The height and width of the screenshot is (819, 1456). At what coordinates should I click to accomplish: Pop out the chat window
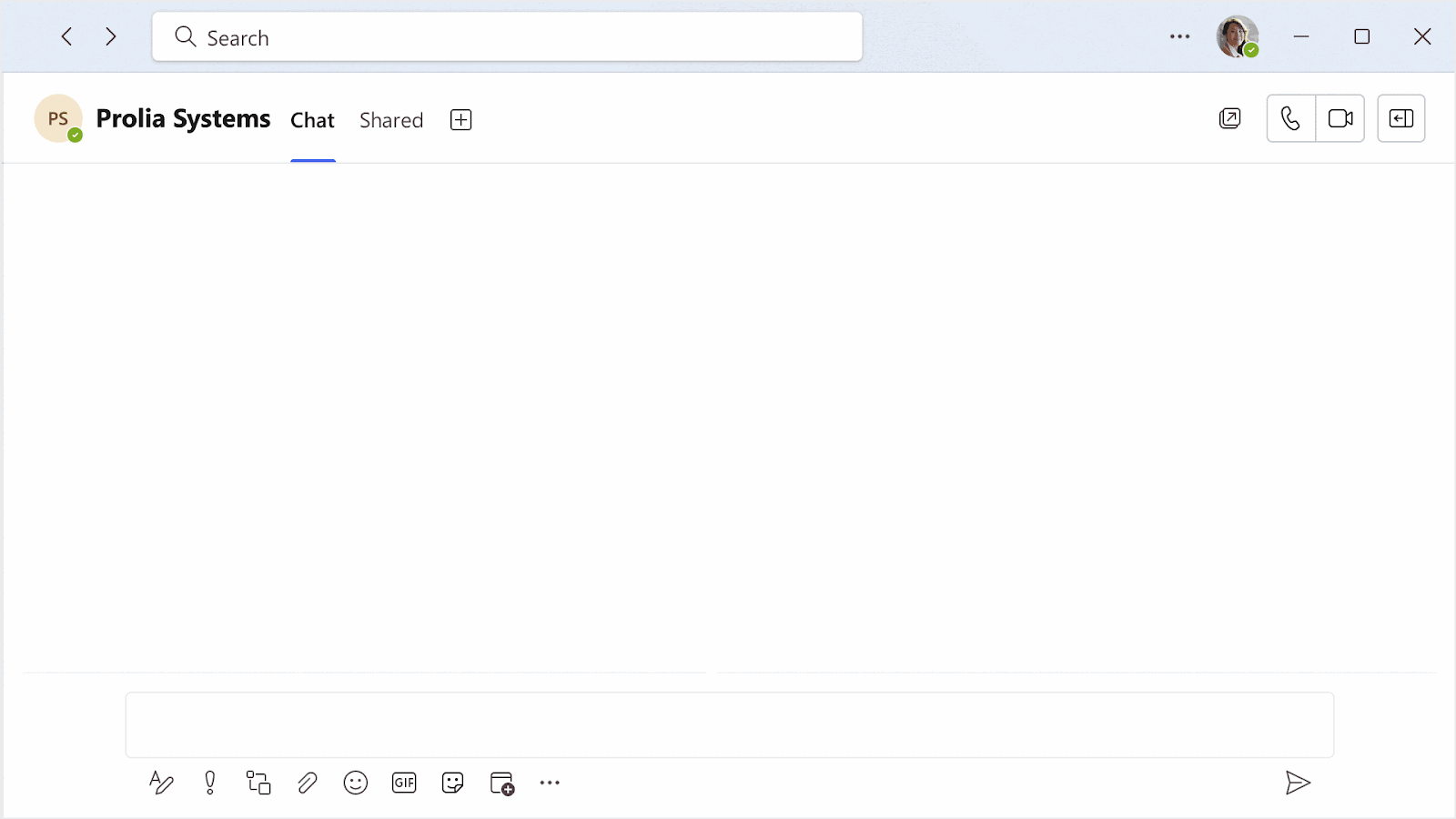[x=1229, y=118]
